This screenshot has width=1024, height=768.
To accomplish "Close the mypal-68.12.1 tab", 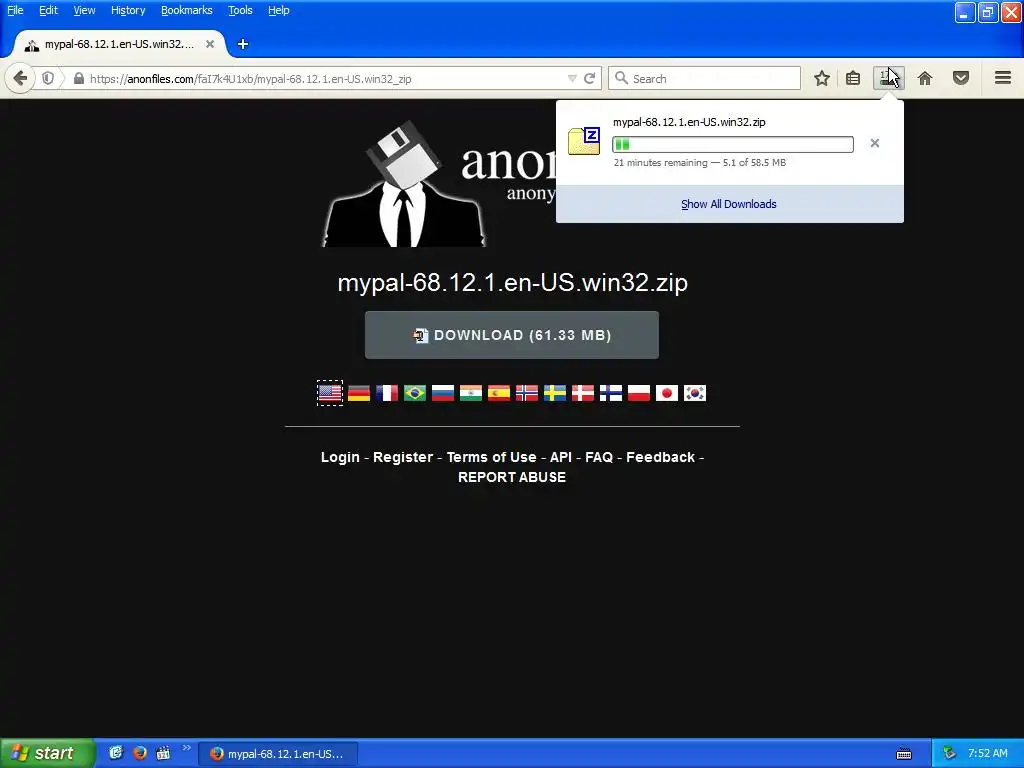I will point(210,44).
